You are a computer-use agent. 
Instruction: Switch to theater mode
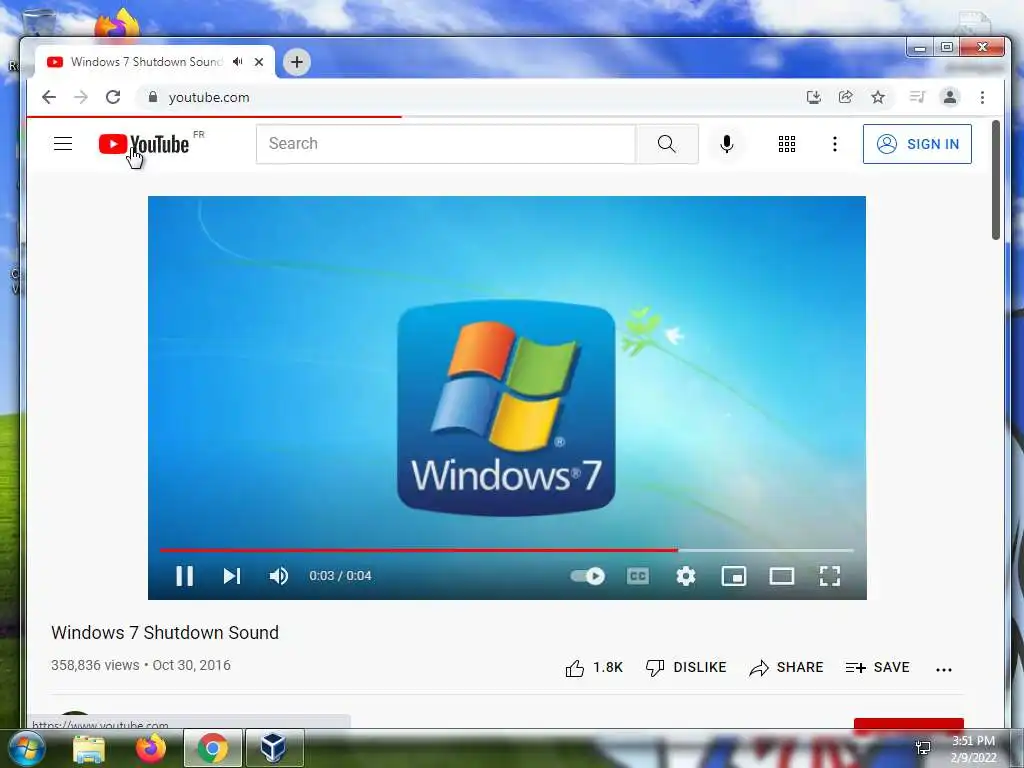pyautogui.click(x=782, y=576)
